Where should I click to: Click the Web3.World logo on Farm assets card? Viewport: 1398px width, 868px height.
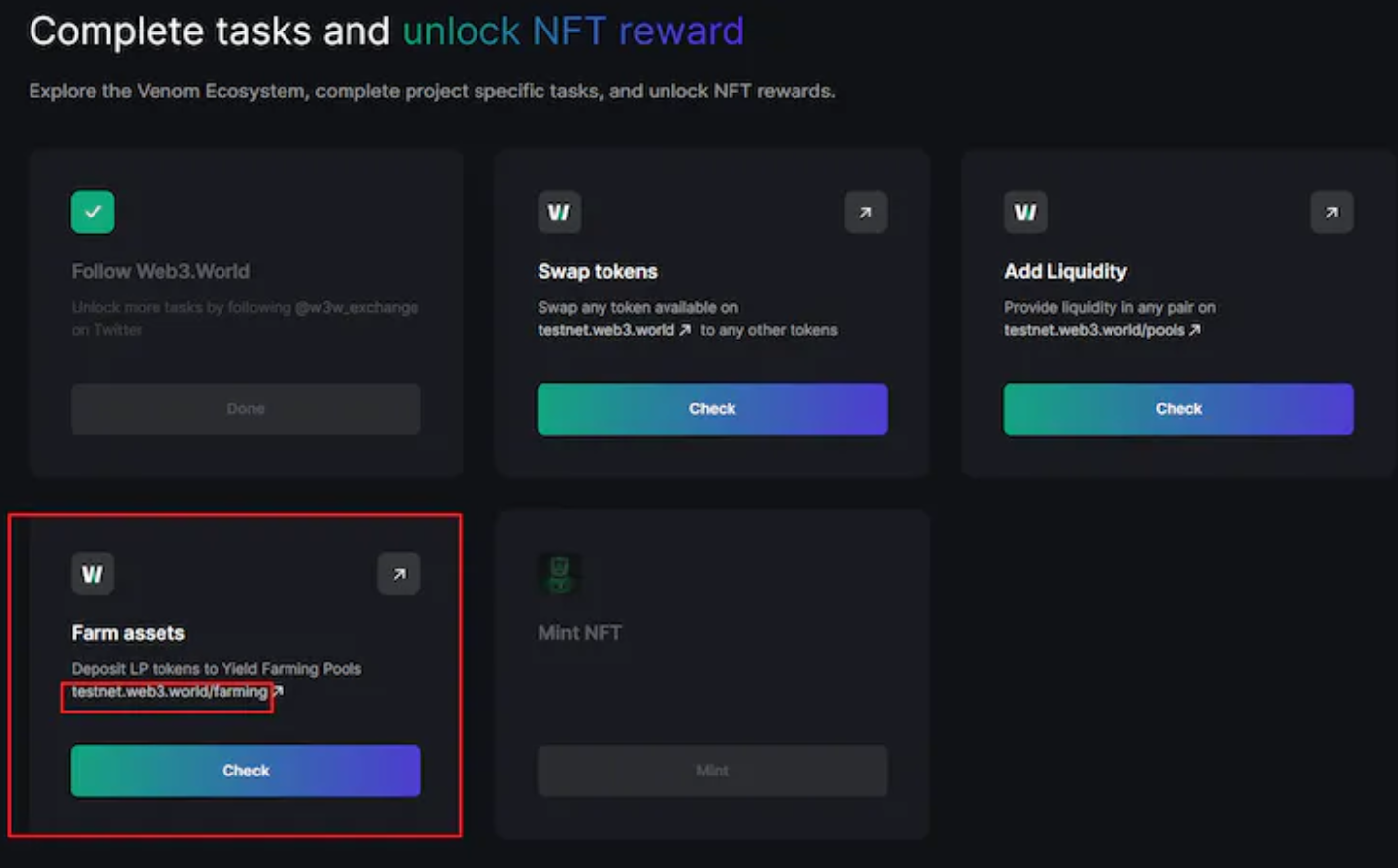tap(93, 574)
